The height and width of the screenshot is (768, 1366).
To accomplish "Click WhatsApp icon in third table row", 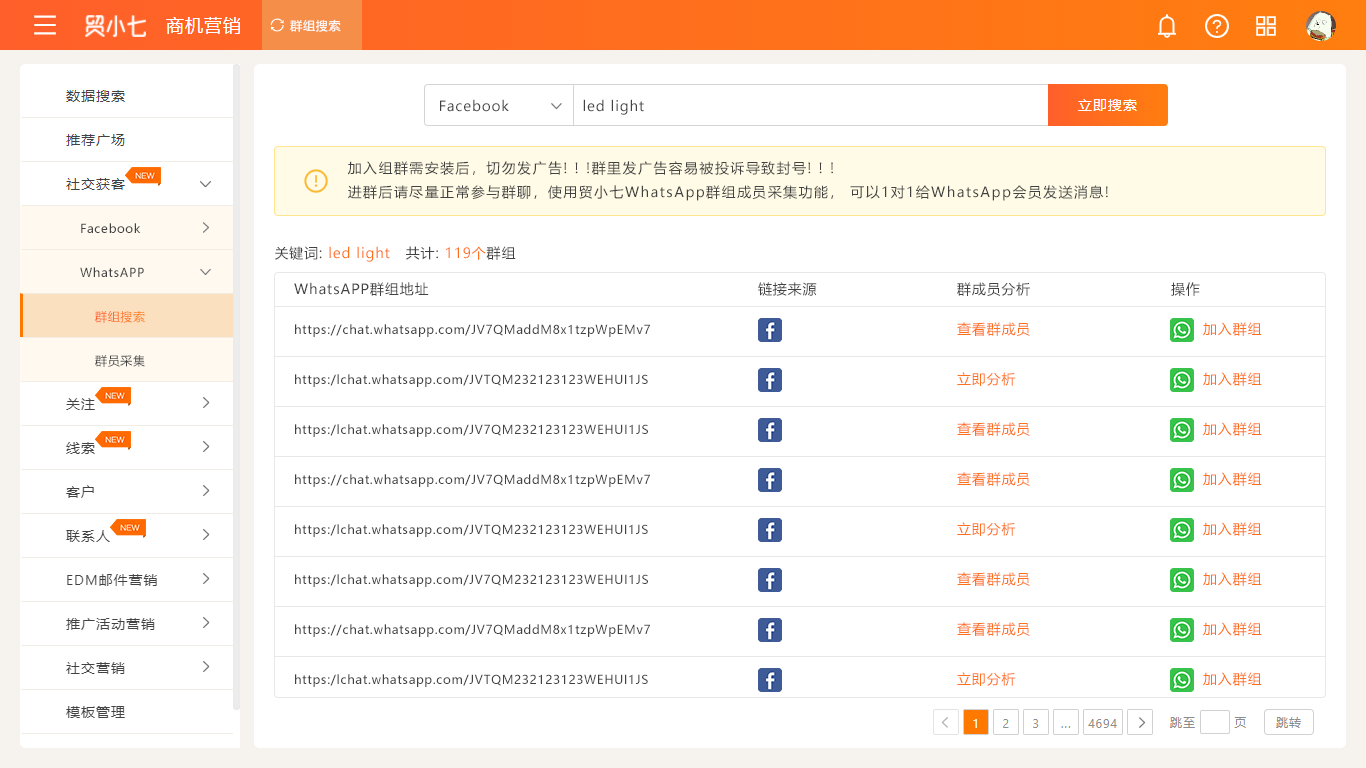I will 1182,430.
